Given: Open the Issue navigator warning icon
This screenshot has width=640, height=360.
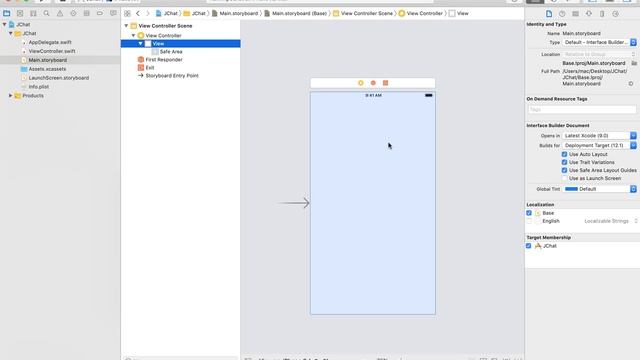Looking at the screenshot, I should point(60,13).
